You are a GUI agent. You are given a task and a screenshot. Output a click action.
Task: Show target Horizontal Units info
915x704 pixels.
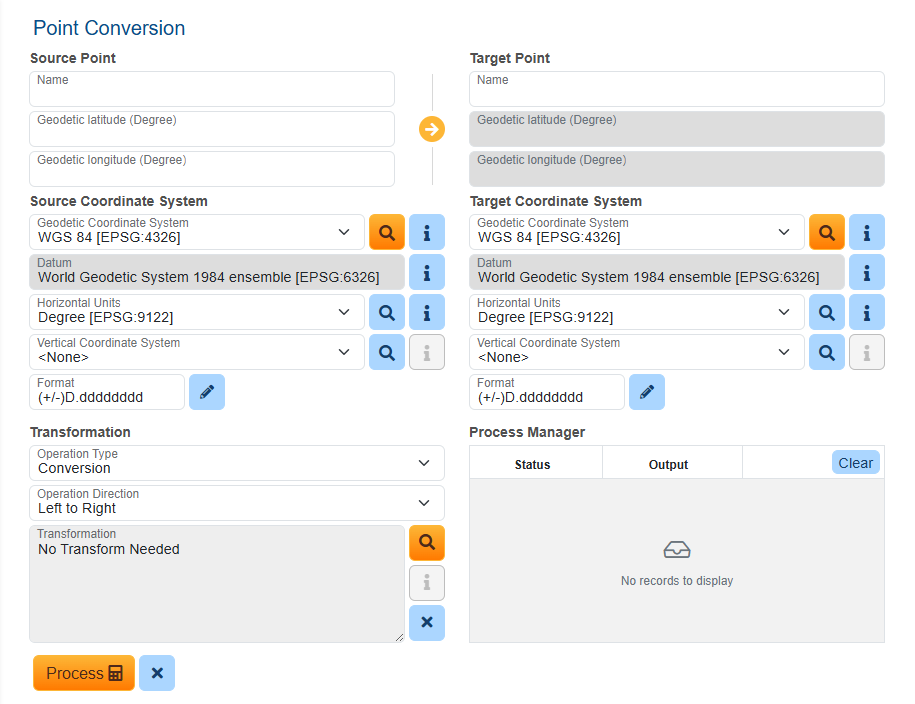(867, 312)
